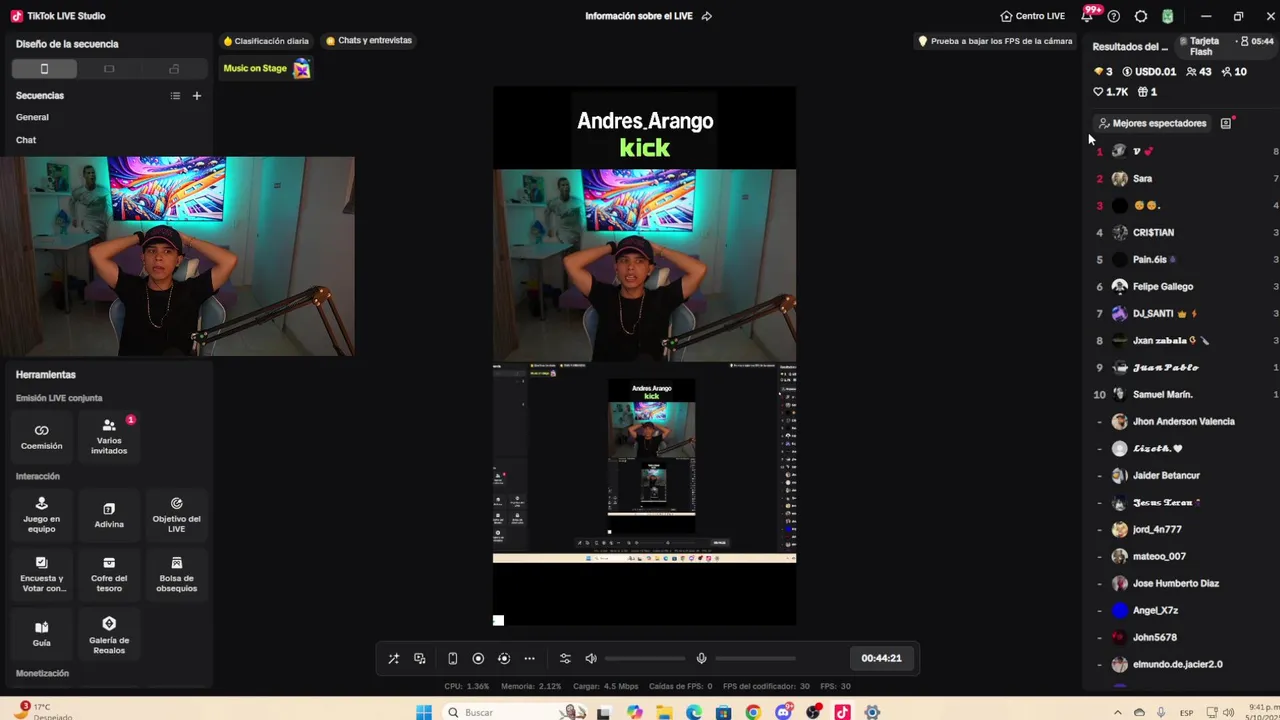The image size is (1280, 720).
Task: Select the General sequence
Action: 32,117
